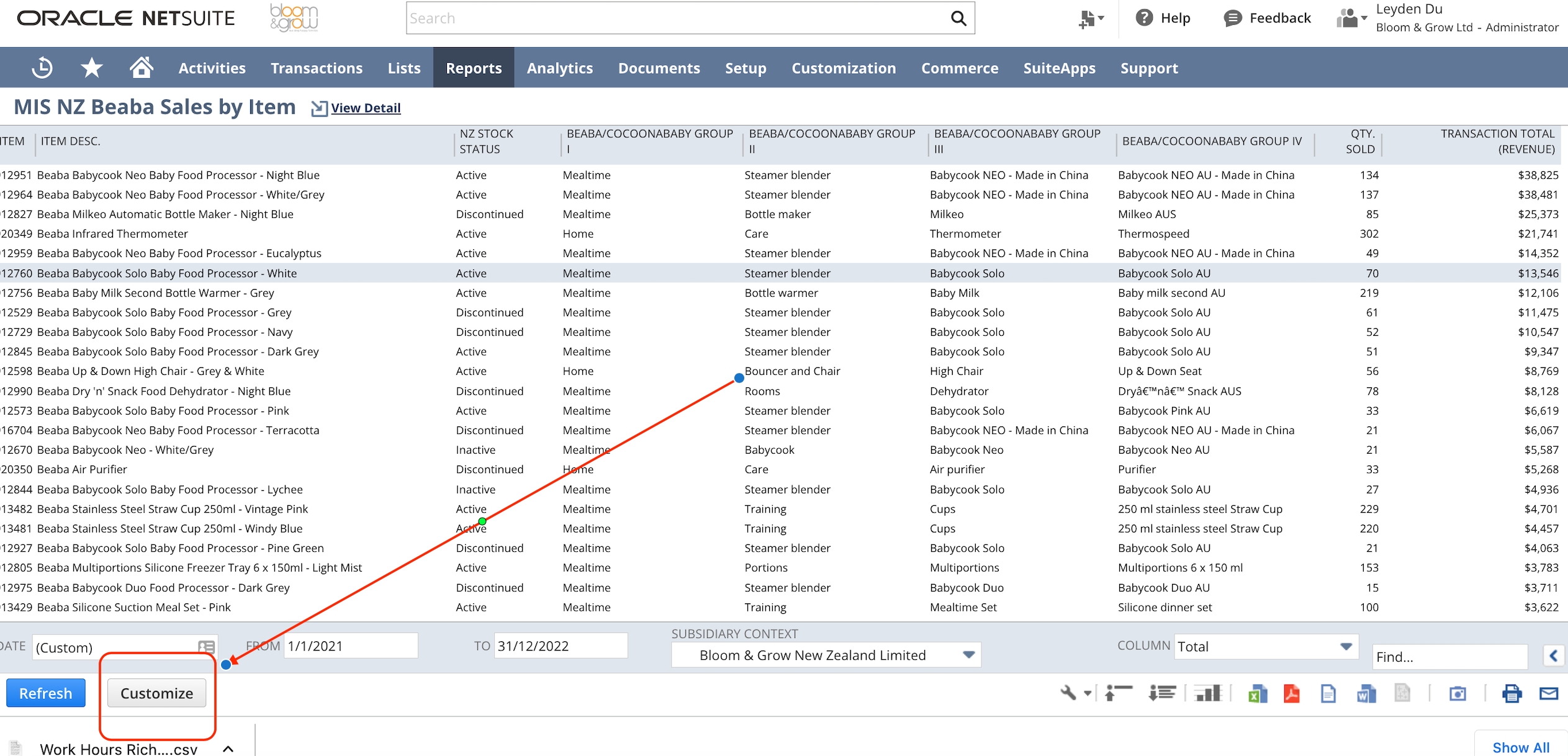The height and width of the screenshot is (756, 1568).
Task: Click the downloaded CSV file icon
Action: point(16,747)
